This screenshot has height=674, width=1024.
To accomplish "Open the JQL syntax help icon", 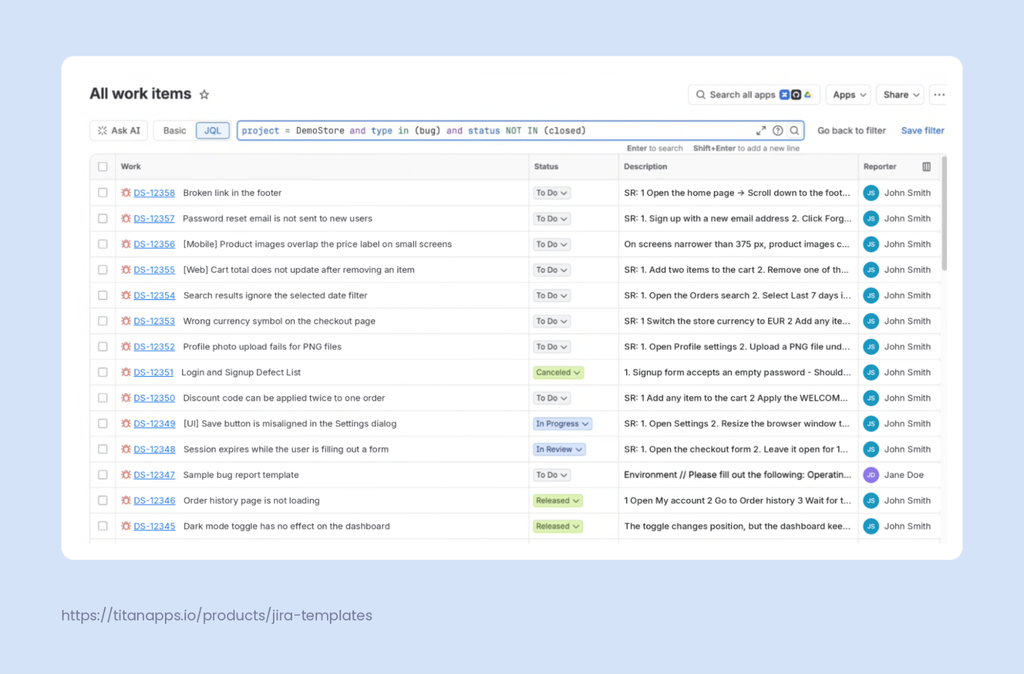I will point(778,131).
